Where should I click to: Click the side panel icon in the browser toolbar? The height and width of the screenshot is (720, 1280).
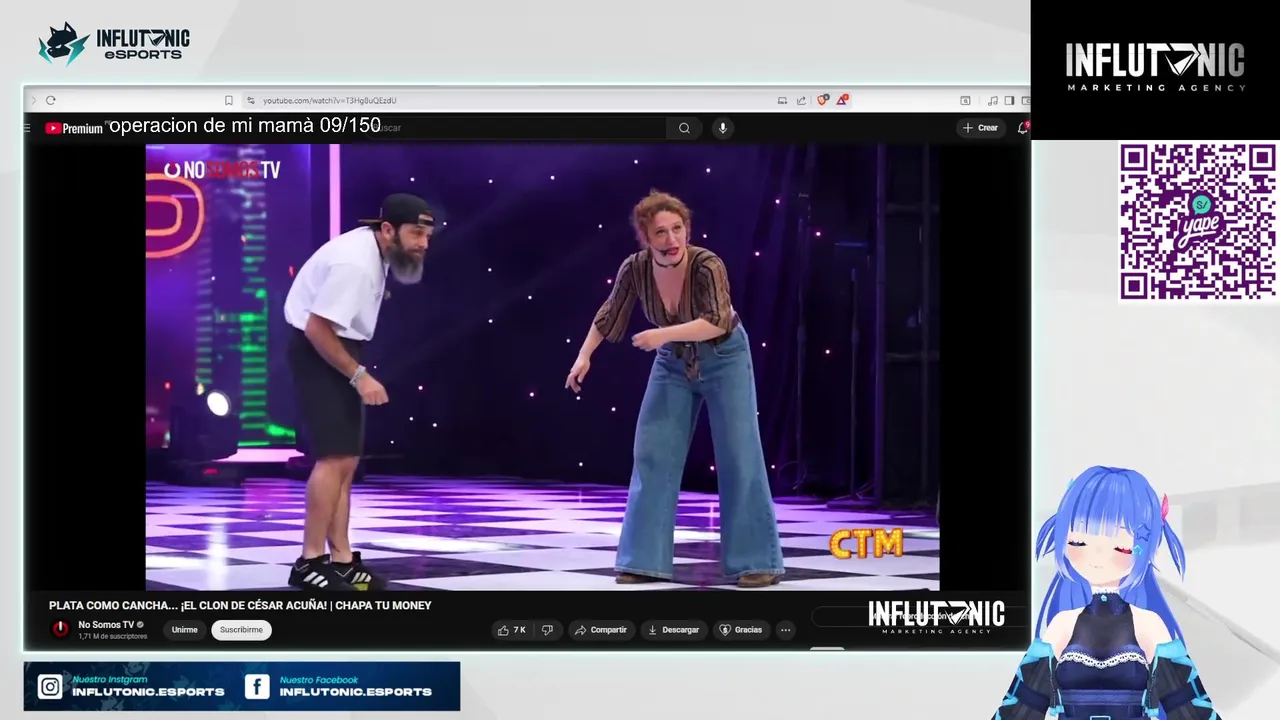point(1009,100)
